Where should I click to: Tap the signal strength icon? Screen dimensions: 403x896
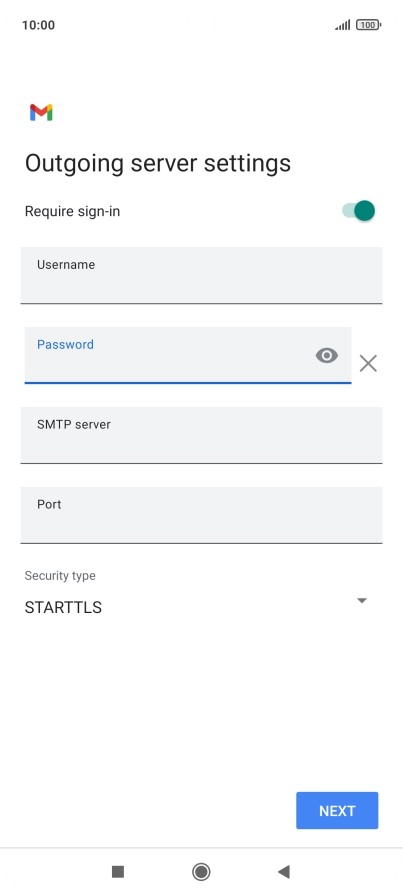pyautogui.click(x=343, y=25)
